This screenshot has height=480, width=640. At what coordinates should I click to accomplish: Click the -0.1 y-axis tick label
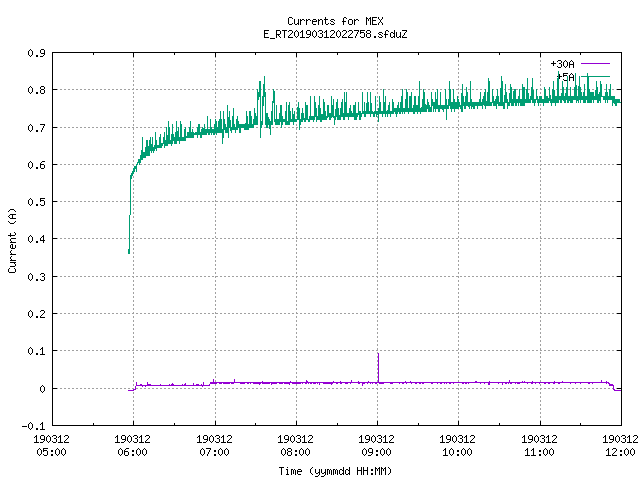33,426
